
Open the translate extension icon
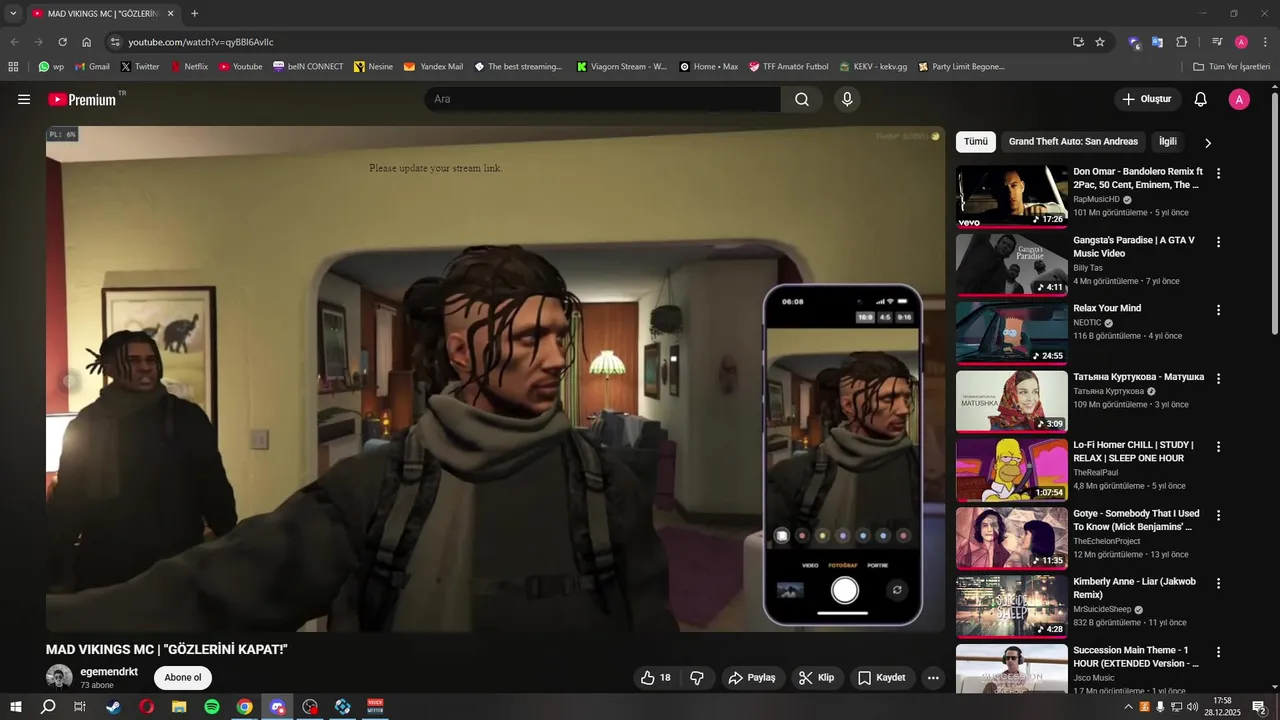tap(1157, 42)
